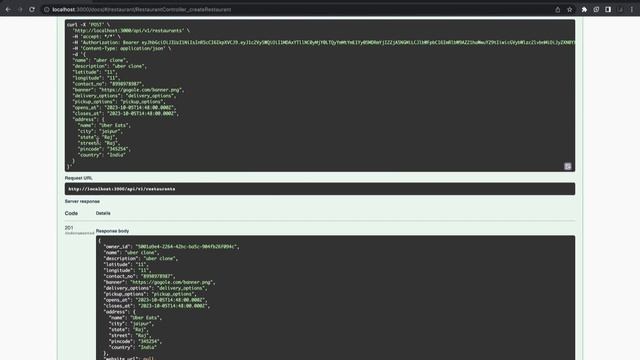Viewport: 640px width, 360px height.
Task: Click the "delivery_options" line in the response body
Action: pyautogui.click(x=156, y=288)
